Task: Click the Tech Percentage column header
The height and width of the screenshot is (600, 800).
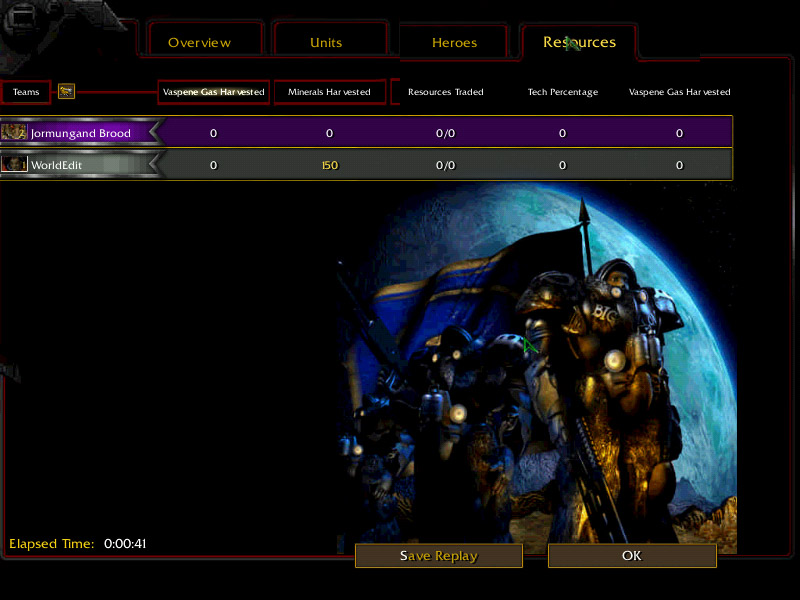Action: (x=563, y=92)
